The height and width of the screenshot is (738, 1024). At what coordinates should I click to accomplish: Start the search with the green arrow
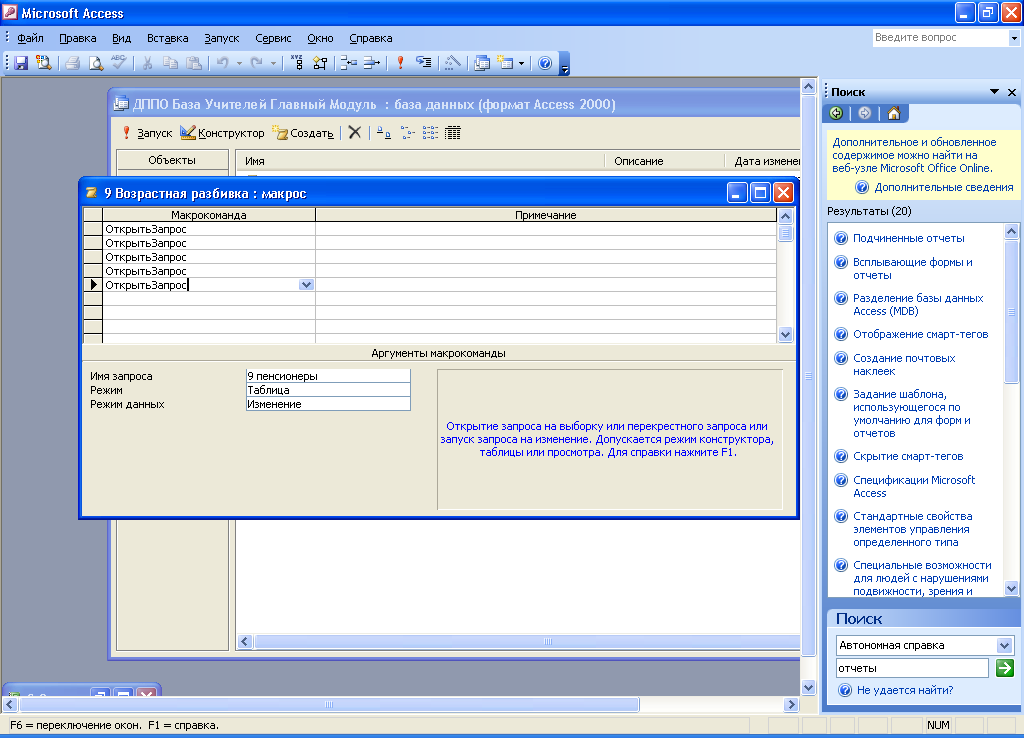pyautogui.click(x=1004, y=667)
